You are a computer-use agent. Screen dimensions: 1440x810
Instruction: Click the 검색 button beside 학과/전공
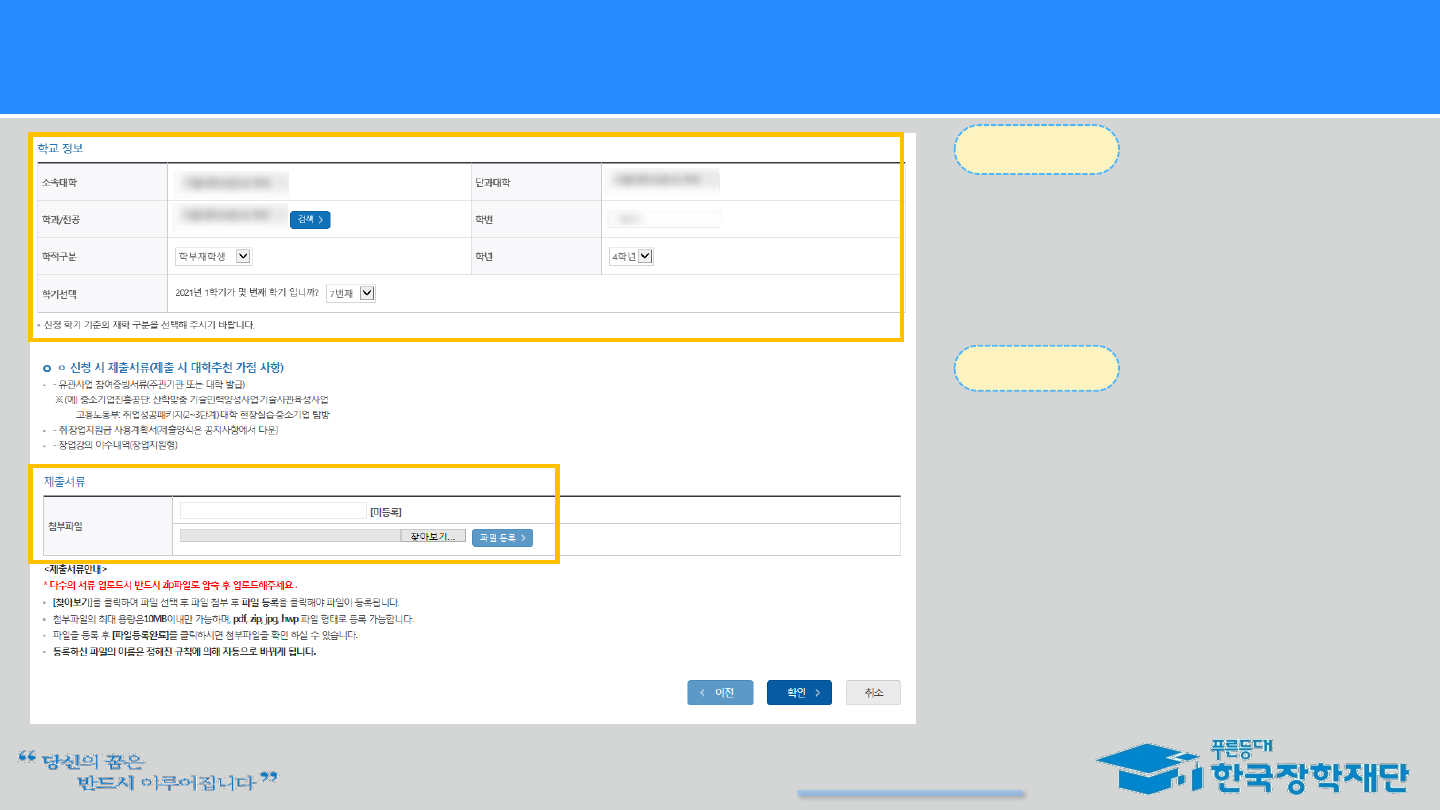click(x=310, y=220)
